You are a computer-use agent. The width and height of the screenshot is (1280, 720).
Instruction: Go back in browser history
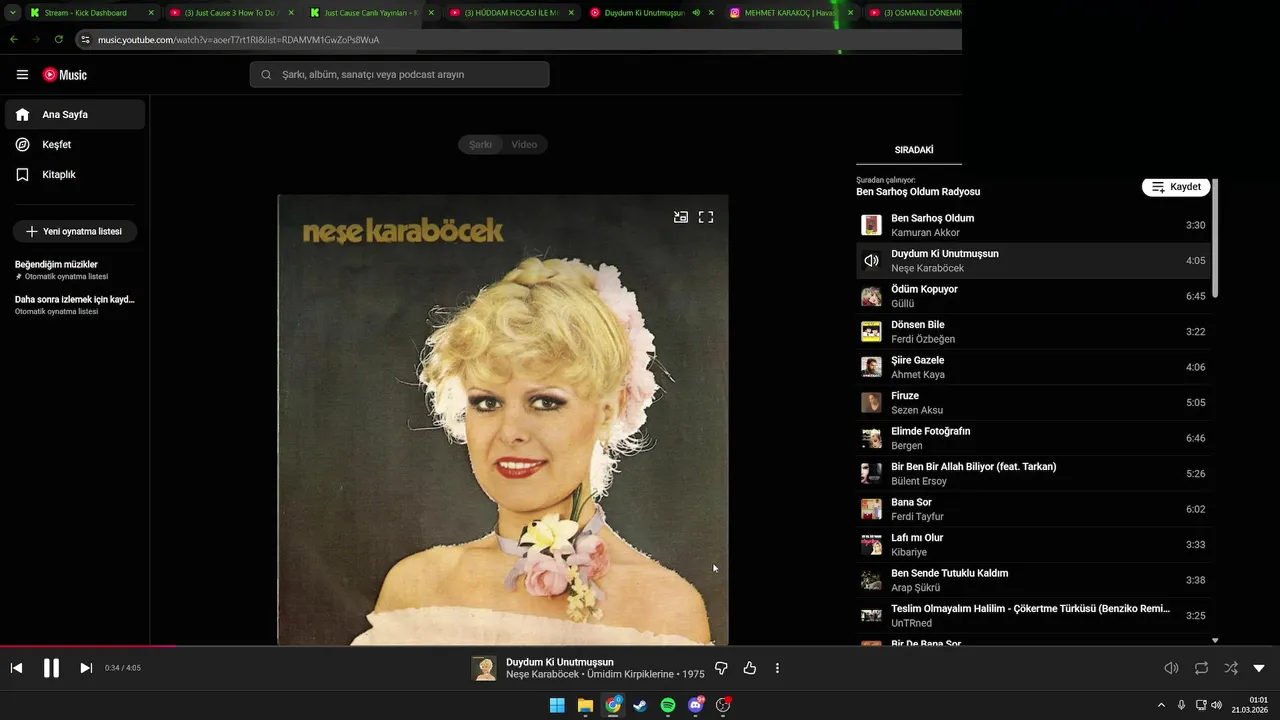(14, 39)
